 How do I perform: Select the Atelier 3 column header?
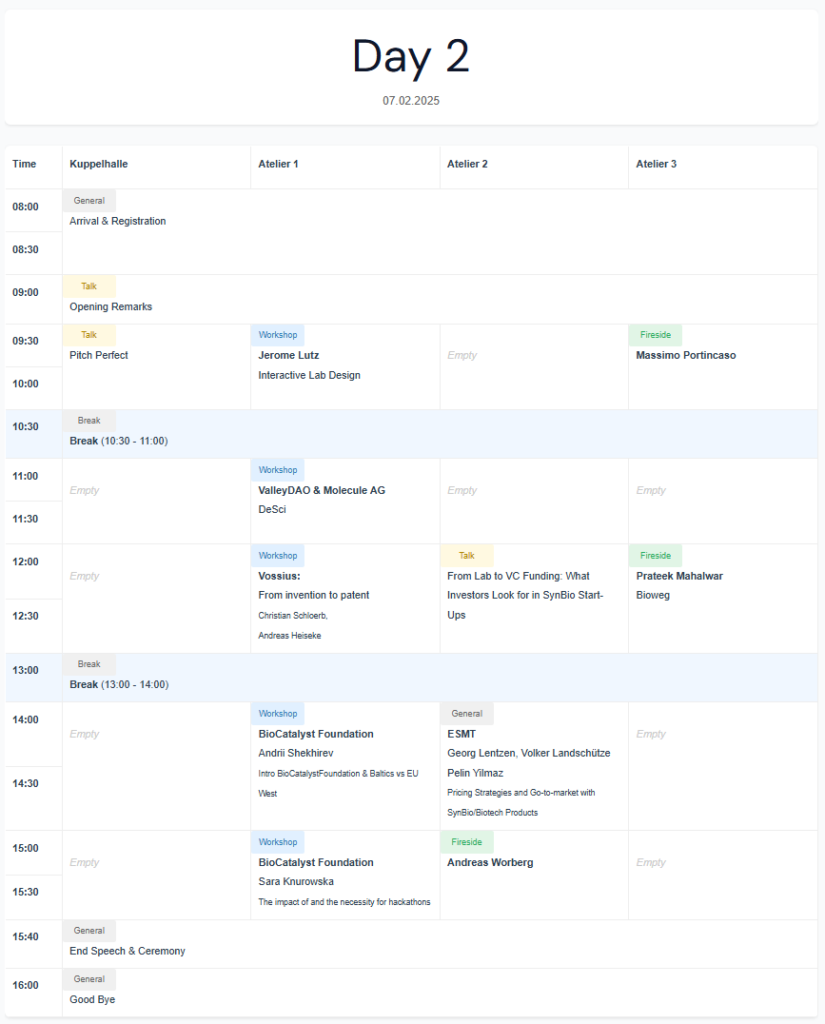[656, 164]
